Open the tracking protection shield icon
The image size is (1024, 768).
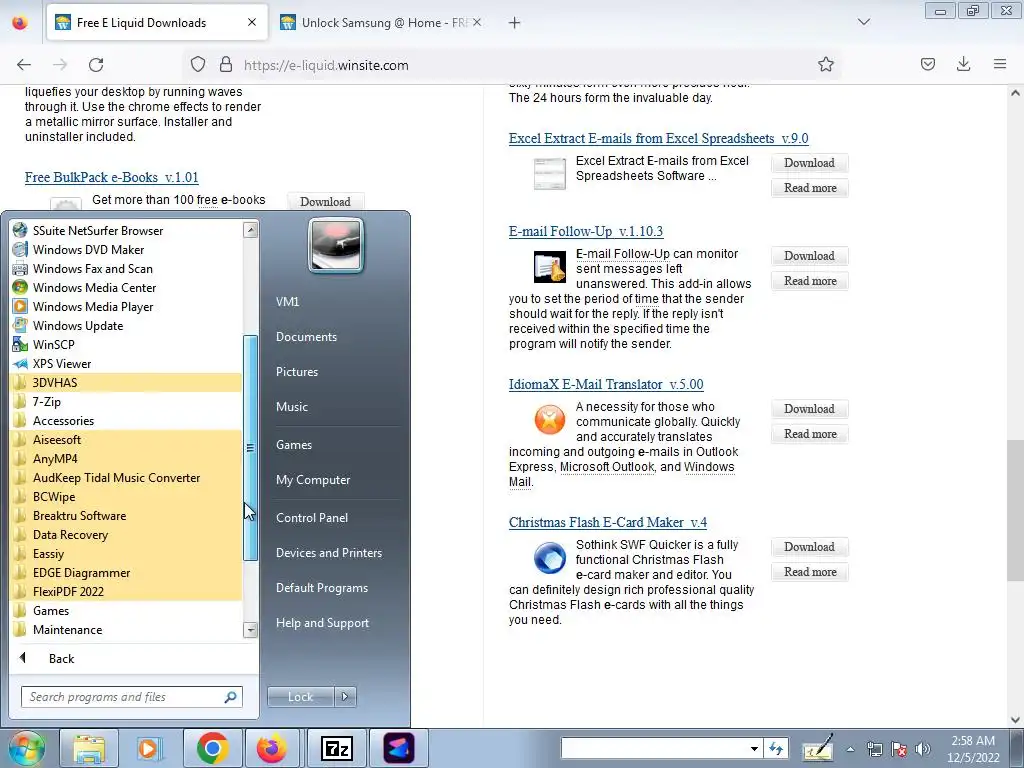tap(198, 65)
